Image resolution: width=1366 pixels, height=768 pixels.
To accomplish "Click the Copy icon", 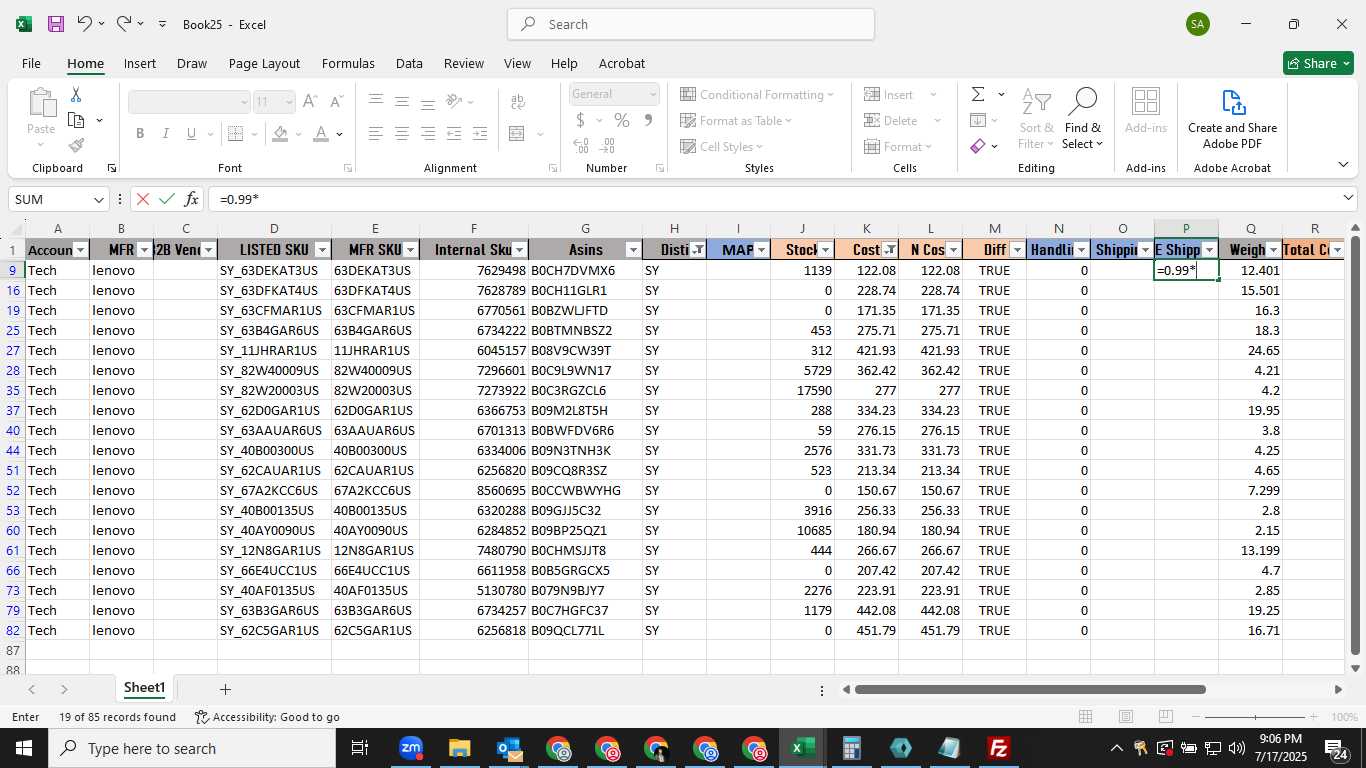I will [x=76, y=120].
